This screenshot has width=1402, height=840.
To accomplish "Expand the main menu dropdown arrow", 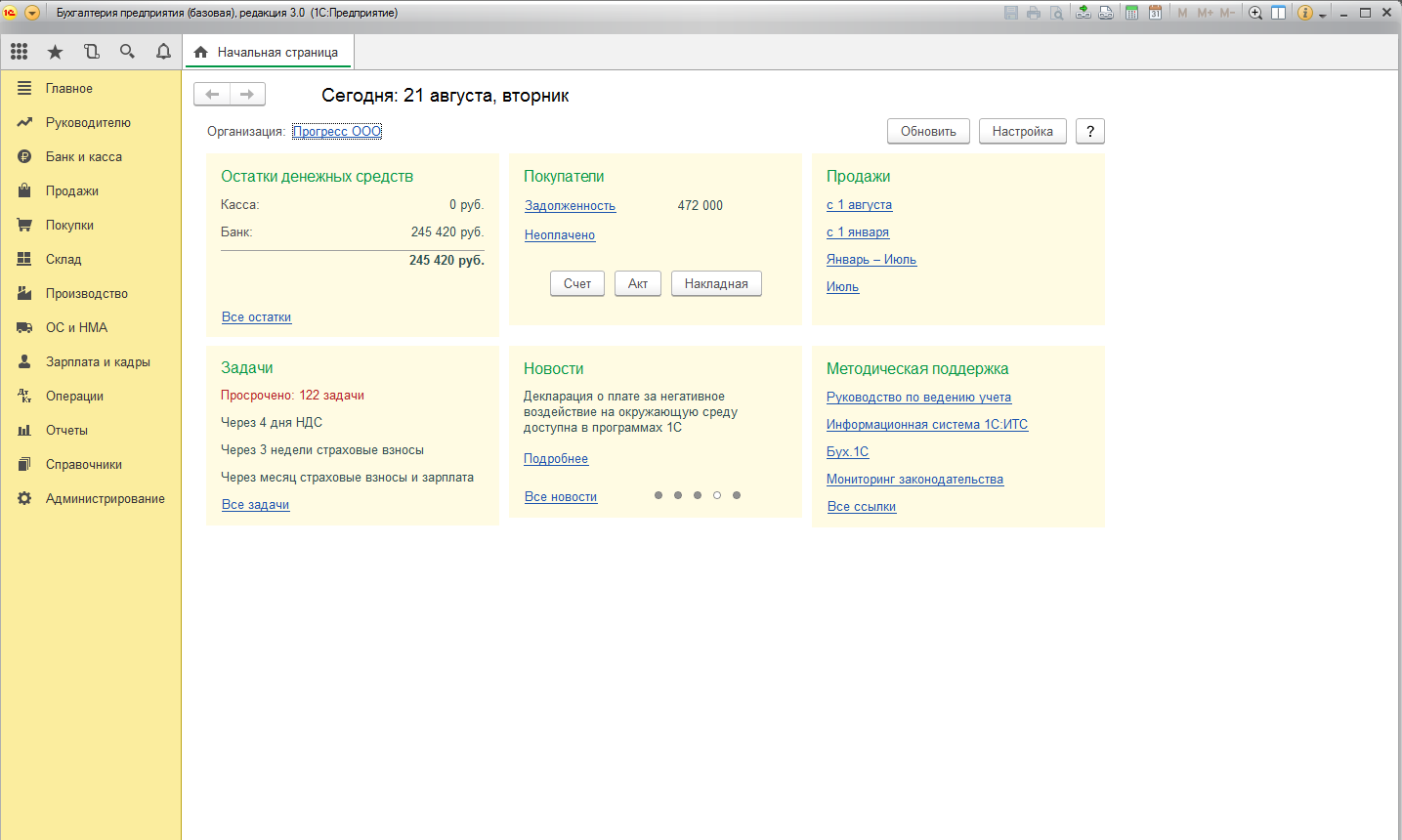I will tap(31, 13).
